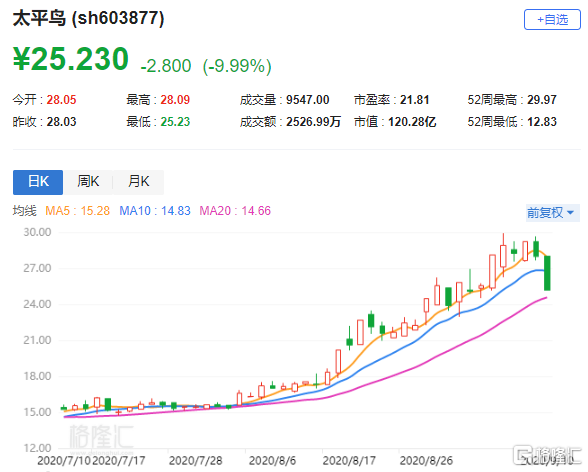Click the 均线 moving average label

[24, 211]
